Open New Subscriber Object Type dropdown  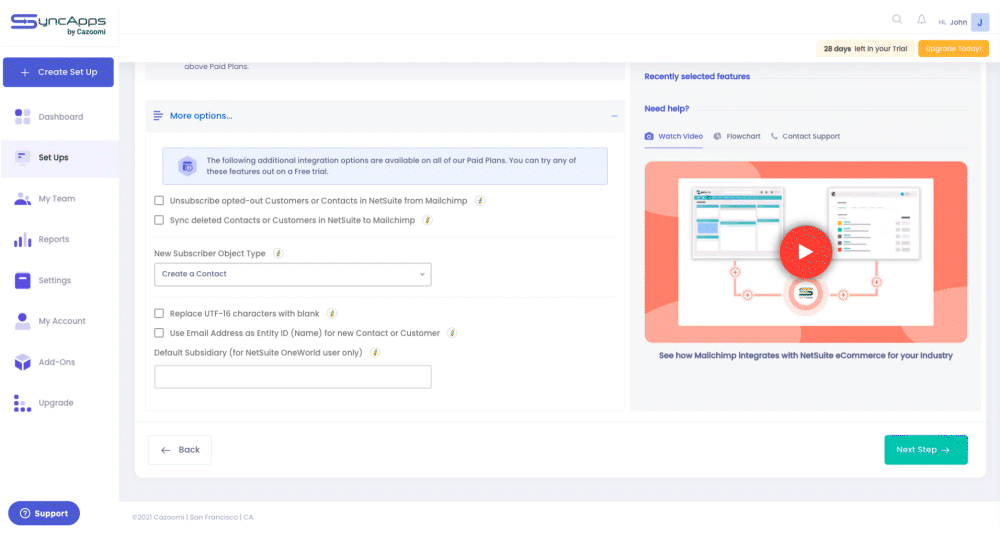point(293,274)
